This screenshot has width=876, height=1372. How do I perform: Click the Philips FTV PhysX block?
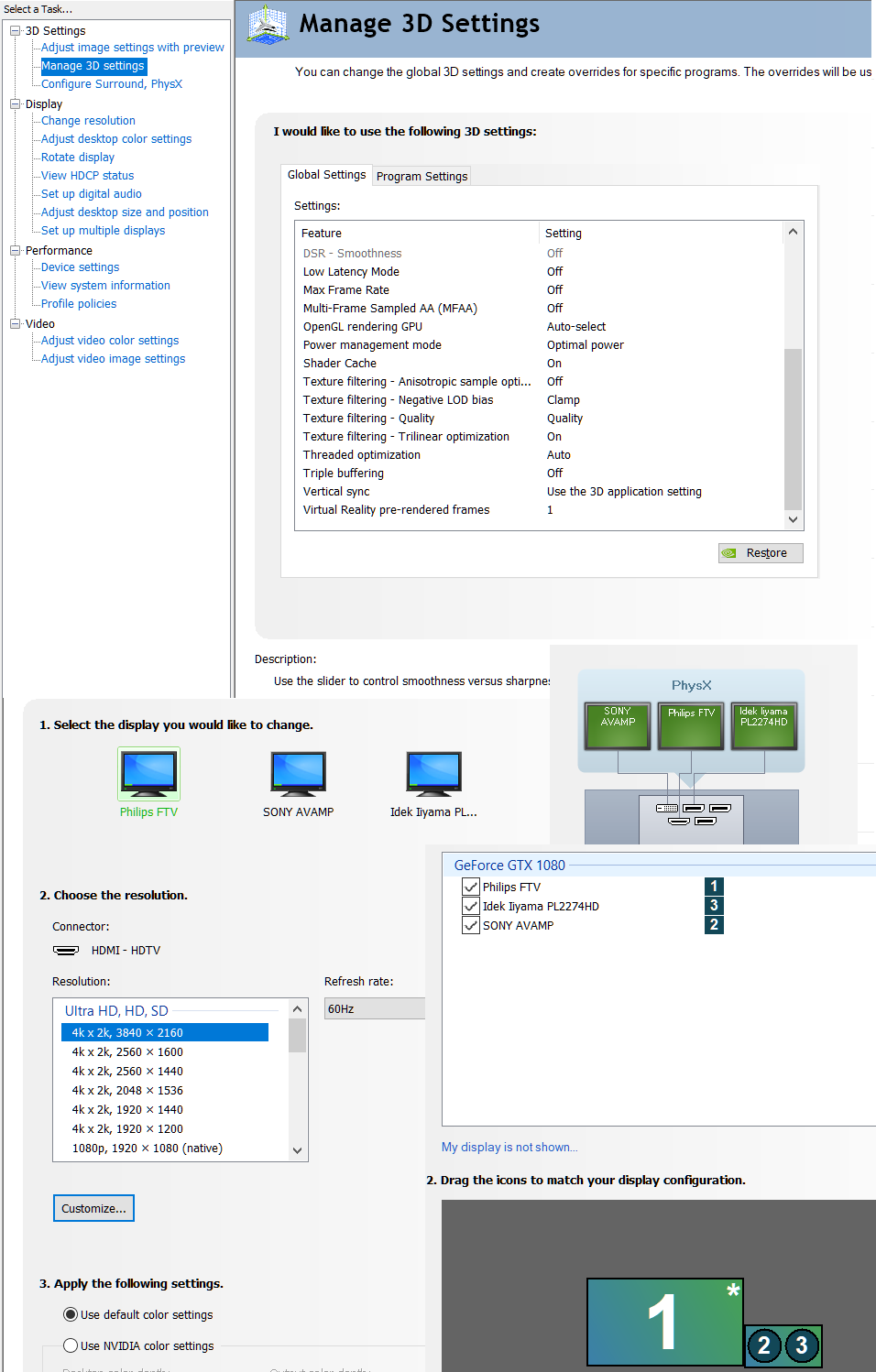(x=691, y=725)
